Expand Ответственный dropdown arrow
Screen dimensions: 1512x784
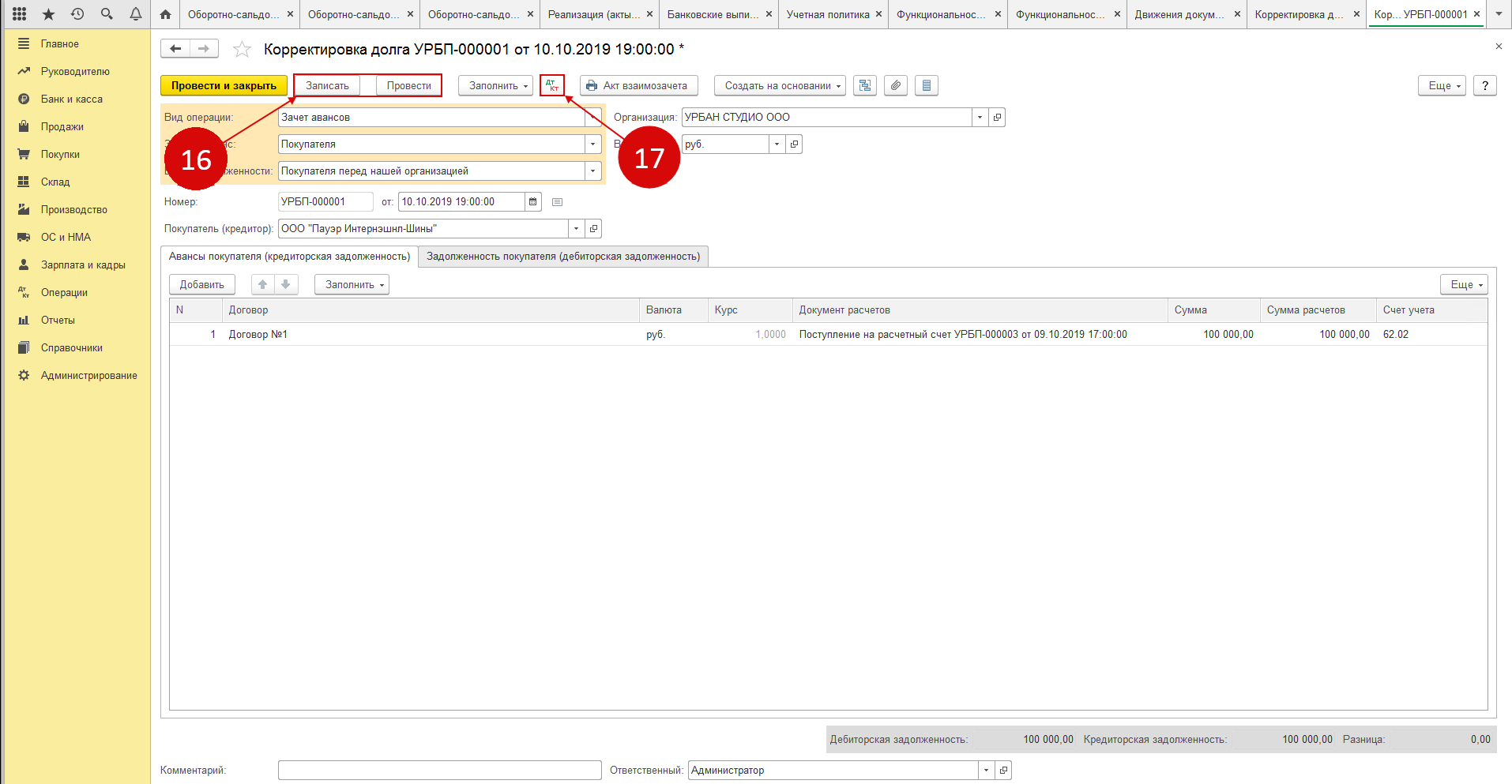[x=986, y=771]
